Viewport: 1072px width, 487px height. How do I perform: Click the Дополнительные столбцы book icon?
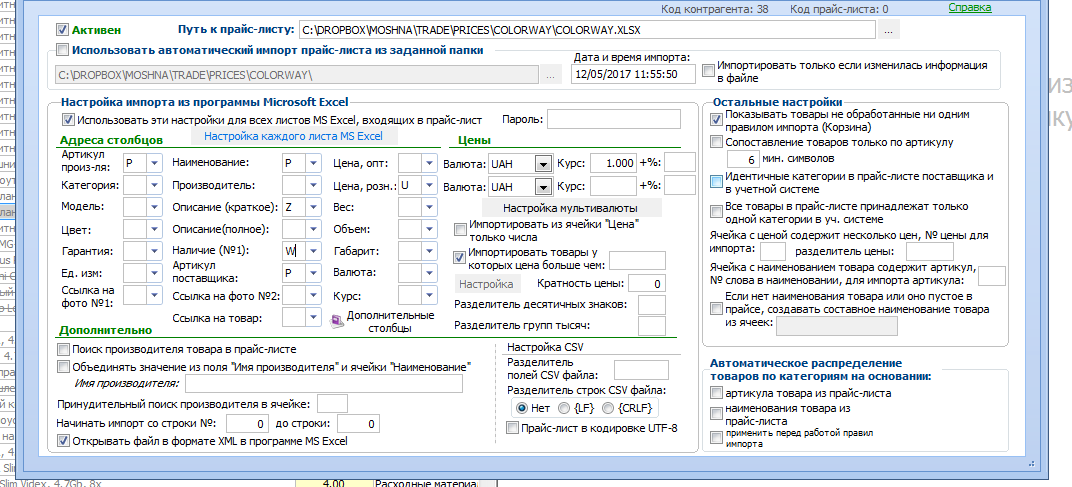coord(336,321)
